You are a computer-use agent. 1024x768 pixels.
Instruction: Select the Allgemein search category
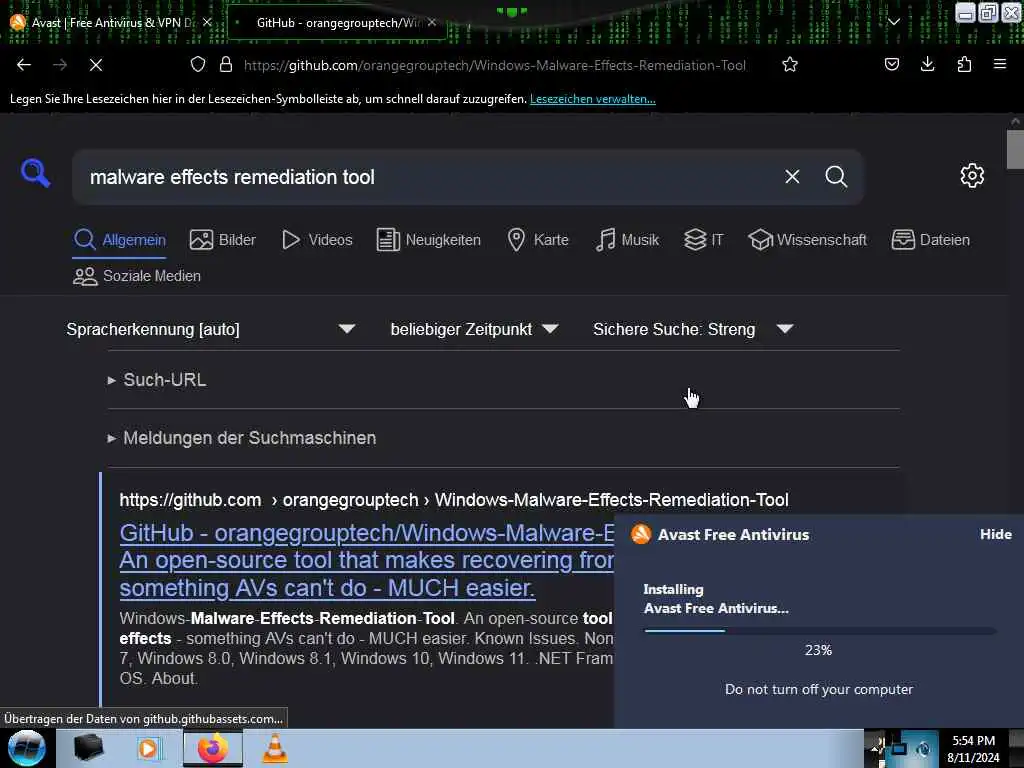[x=119, y=240]
